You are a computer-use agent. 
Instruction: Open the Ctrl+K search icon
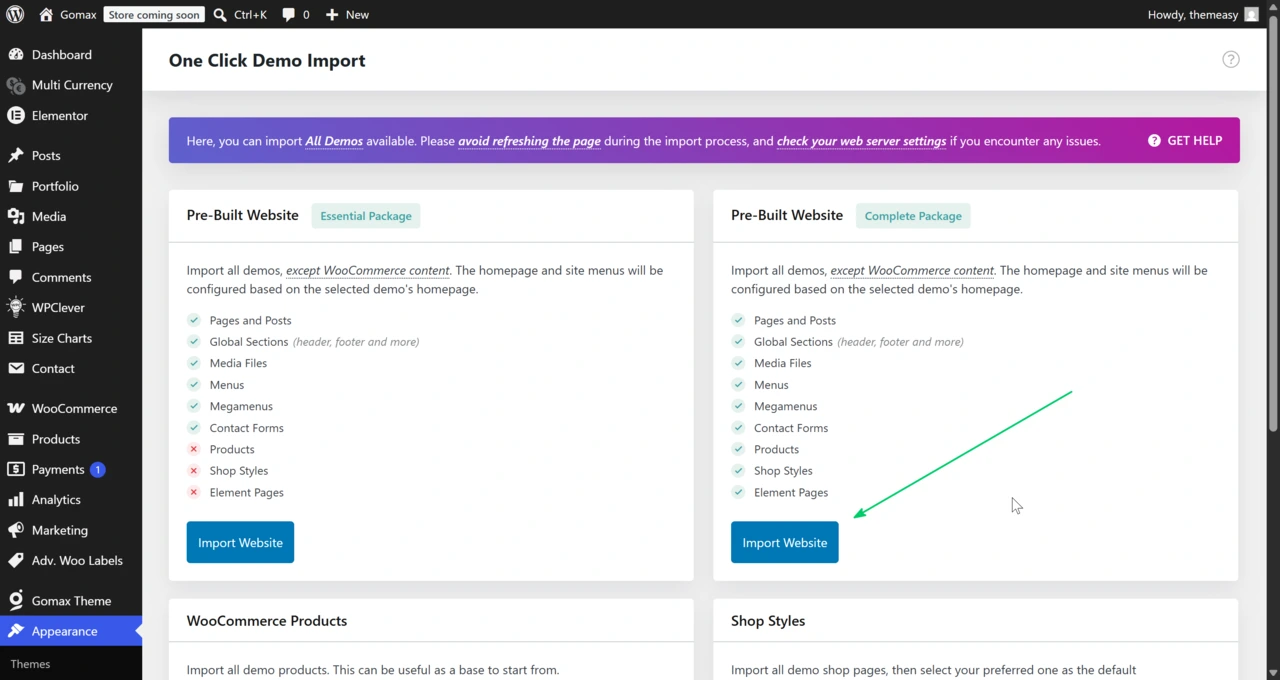pyautogui.click(x=220, y=15)
